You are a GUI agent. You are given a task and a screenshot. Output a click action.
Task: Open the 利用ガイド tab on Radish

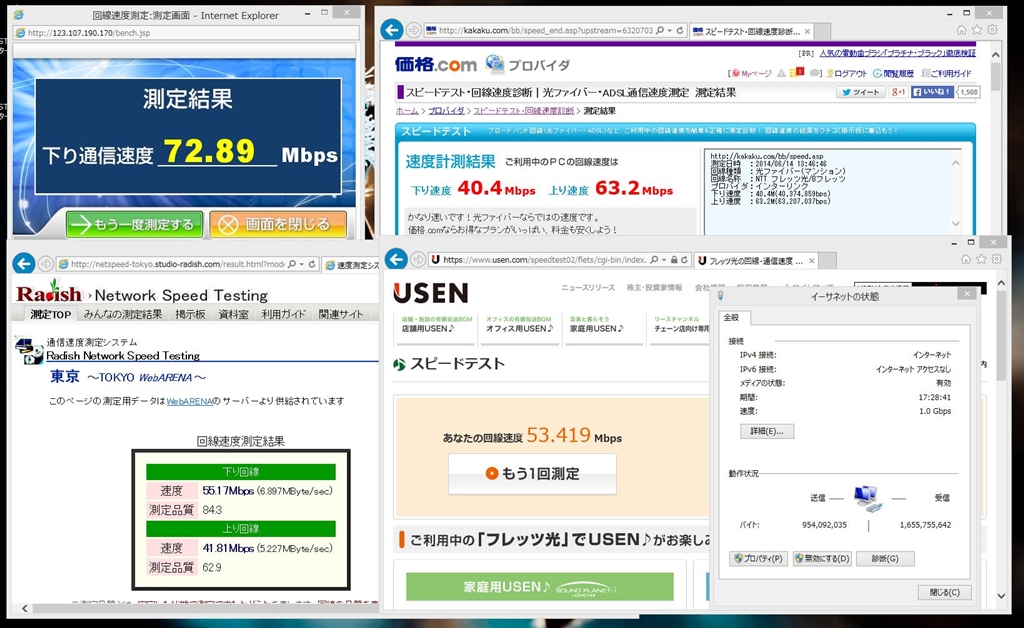pos(283,315)
